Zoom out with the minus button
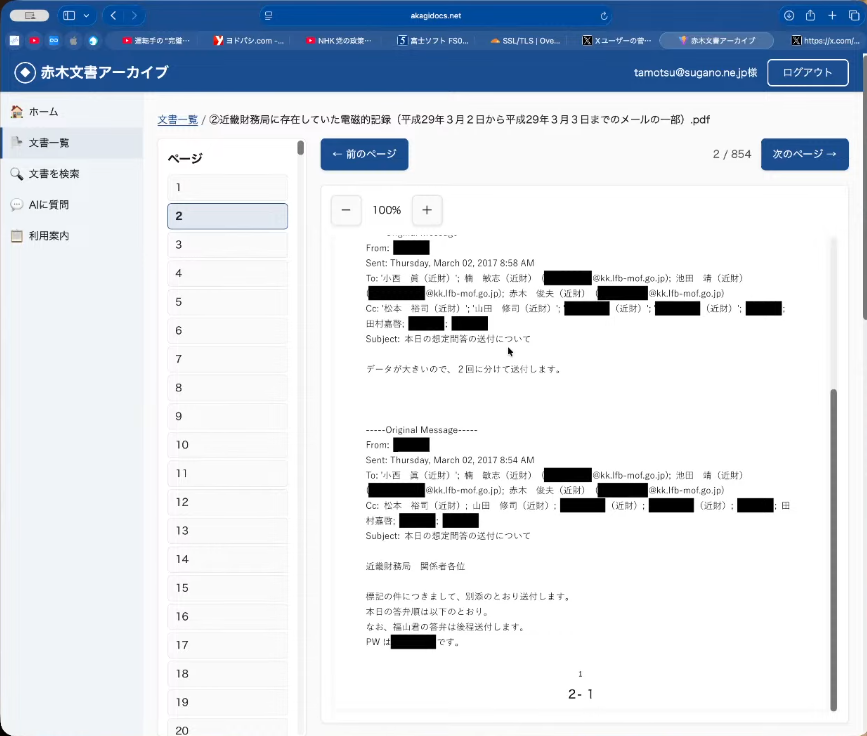 point(346,210)
